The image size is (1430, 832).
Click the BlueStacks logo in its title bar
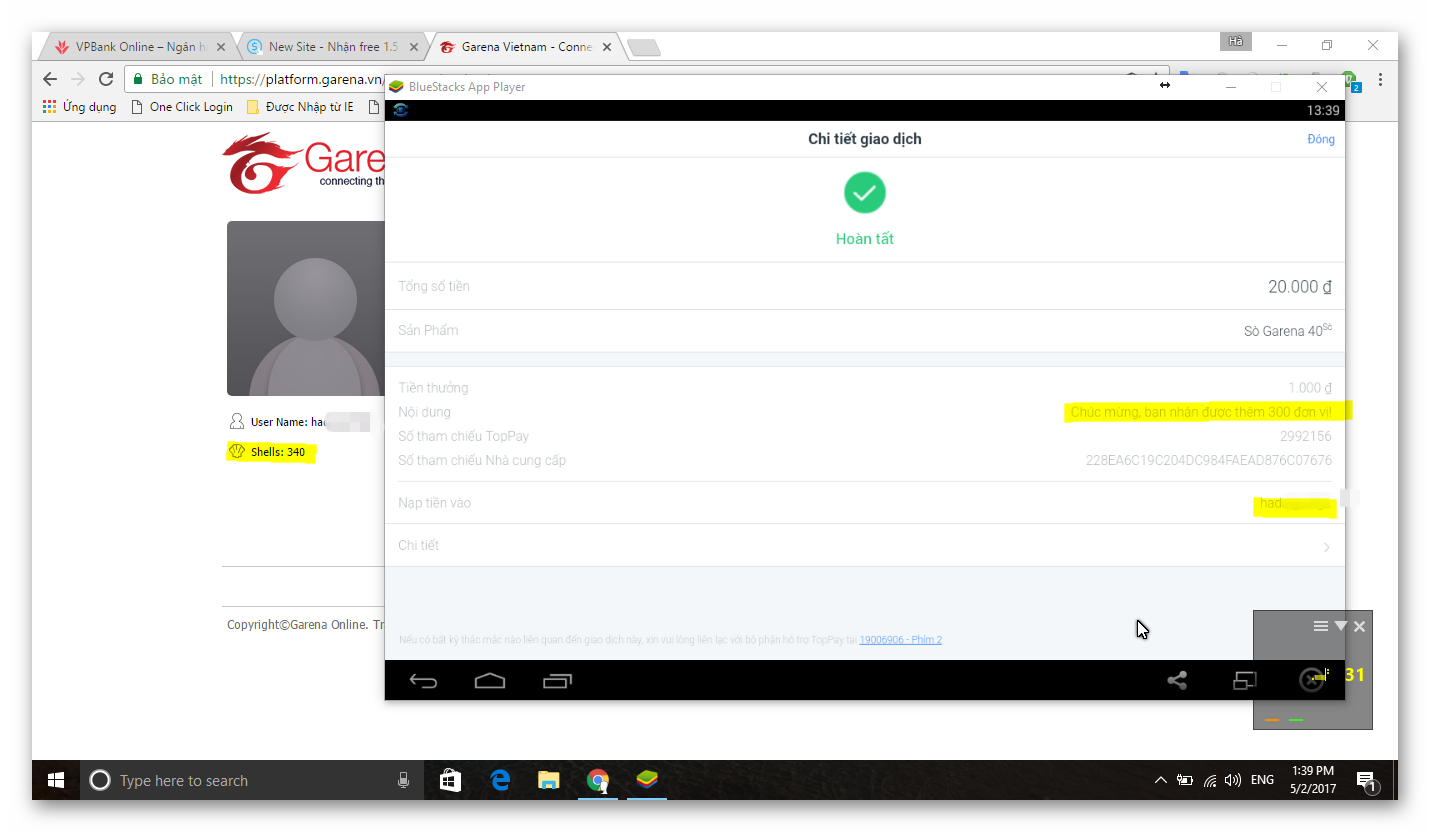[397, 87]
